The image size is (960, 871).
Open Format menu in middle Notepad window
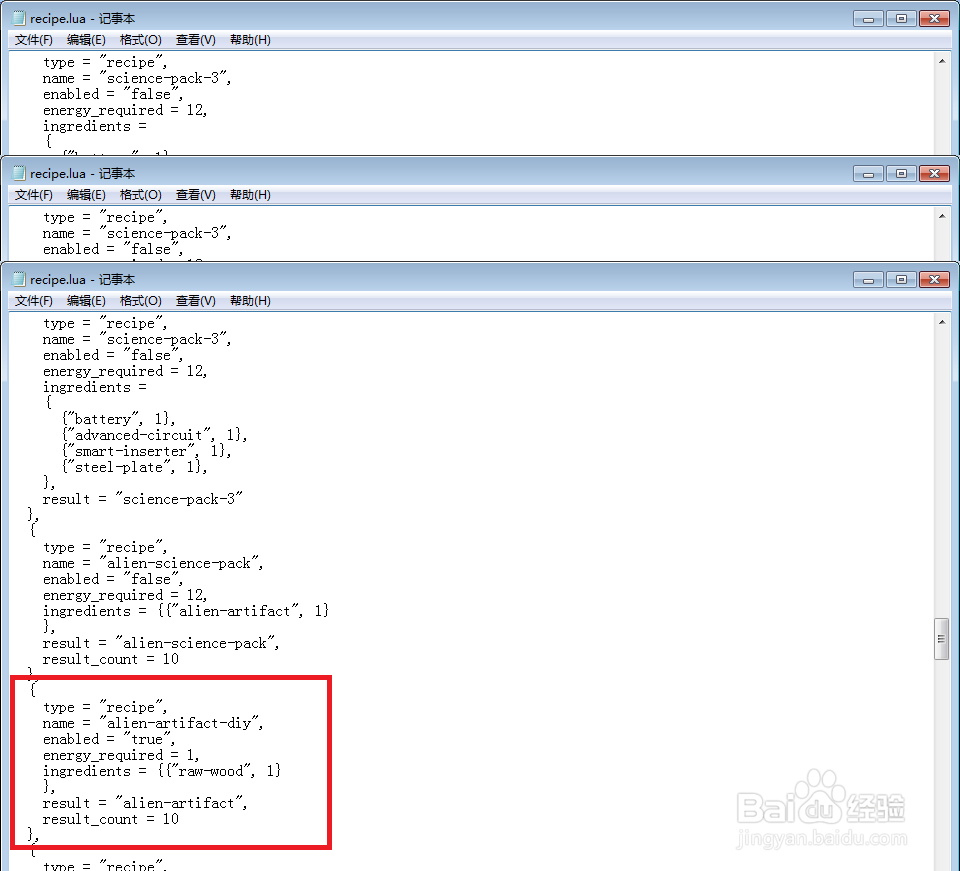[140, 195]
